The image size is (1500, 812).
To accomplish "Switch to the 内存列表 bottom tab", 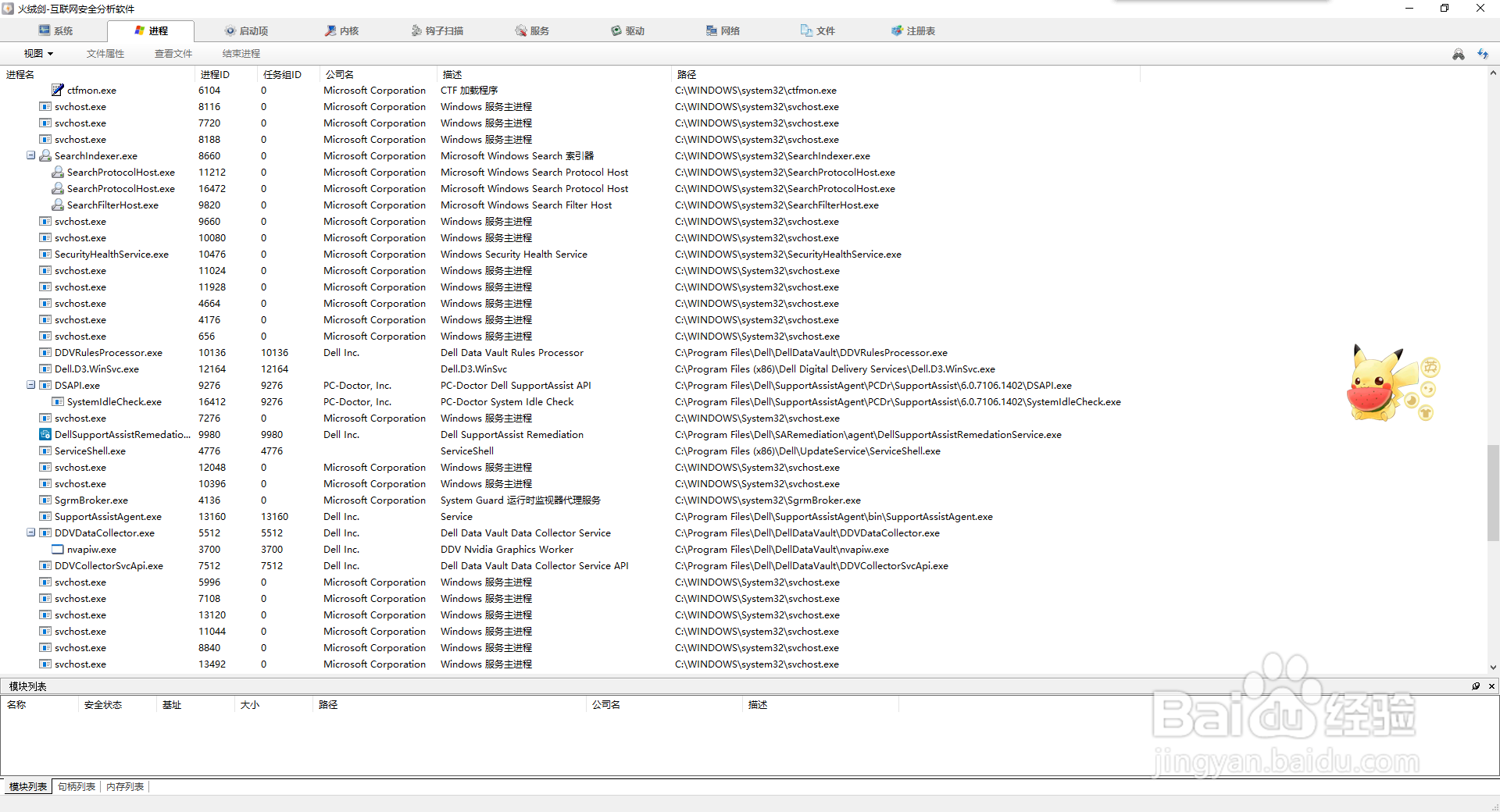I will tap(125, 786).
